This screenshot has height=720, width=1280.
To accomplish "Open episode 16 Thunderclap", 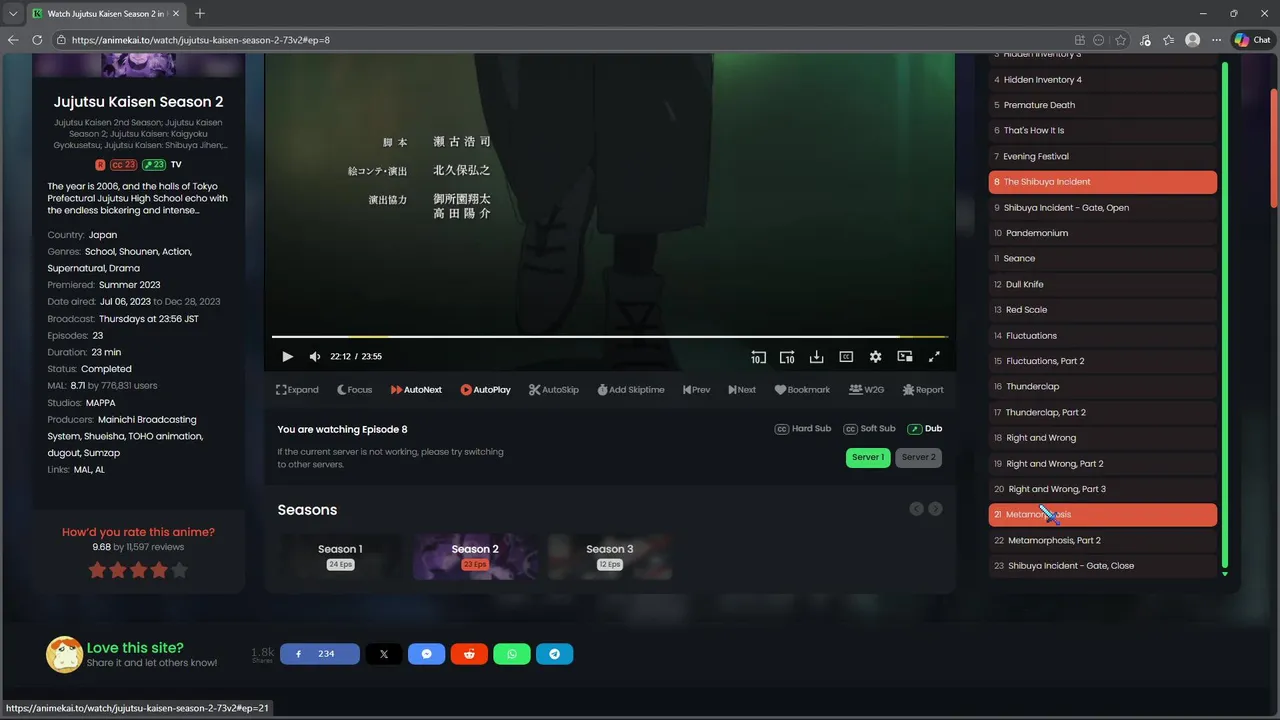I will [x=1103, y=387].
